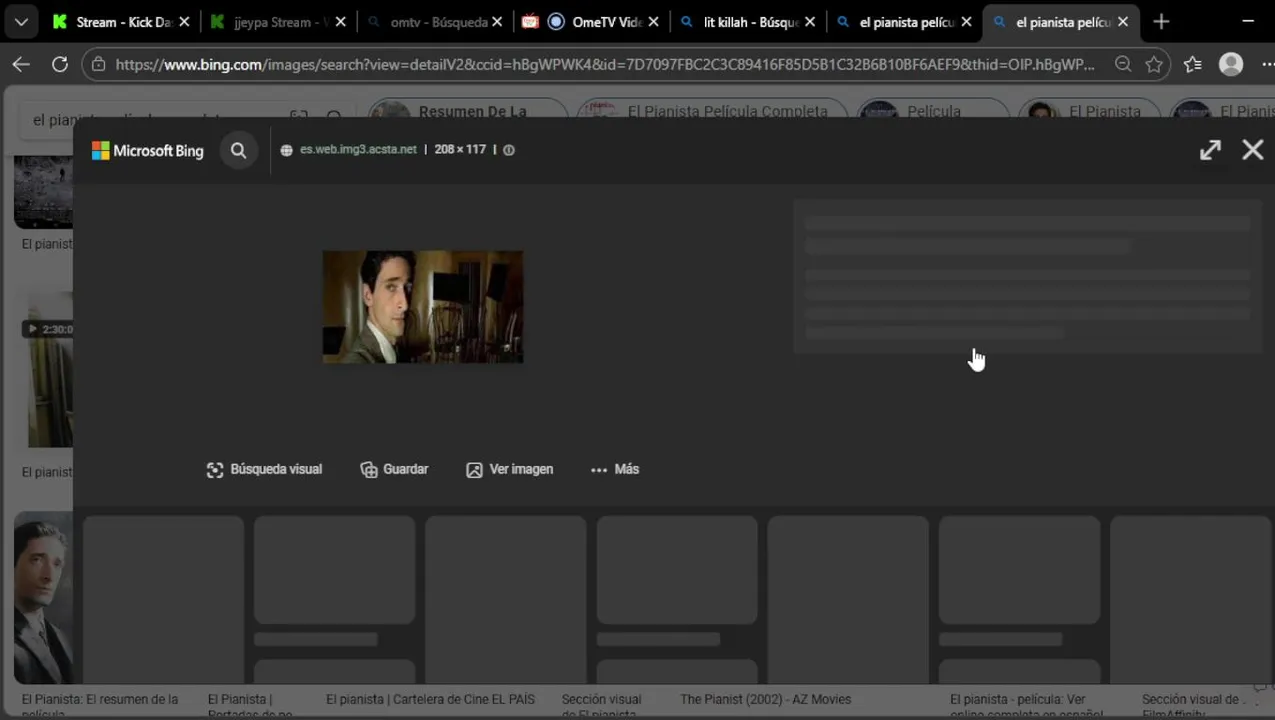1275x720 pixels.
Task: Open a new browser tab
Action: (1161, 22)
